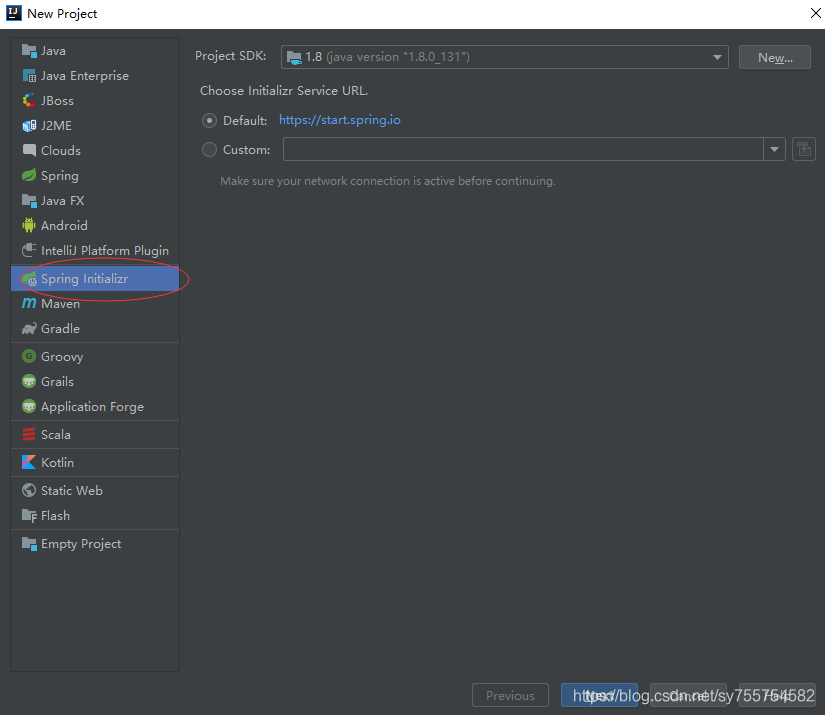Click the Java FX folder icon
The height and width of the screenshot is (715, 825).
tap(29, 200)
